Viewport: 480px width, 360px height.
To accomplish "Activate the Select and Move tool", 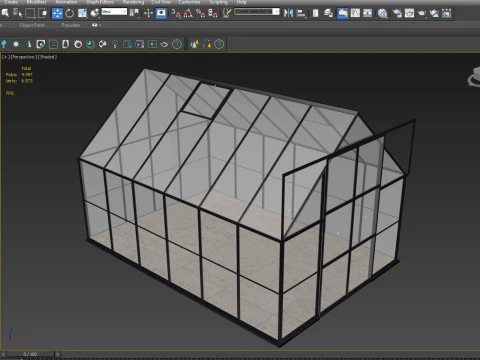I will coord(57,13).
